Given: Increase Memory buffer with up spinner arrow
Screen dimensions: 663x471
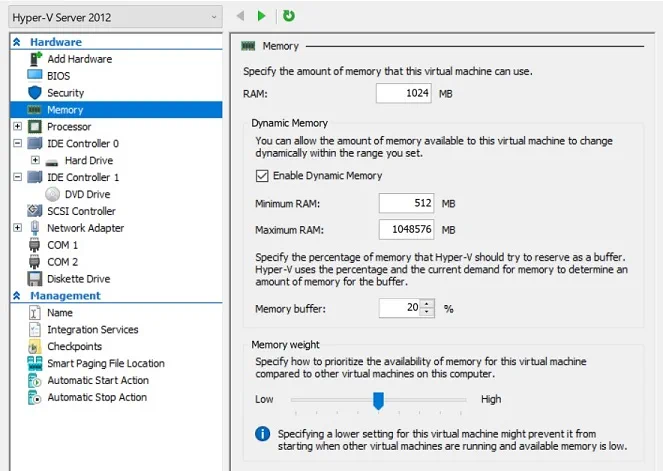Looking at the screenshot, I should click(428, 304).
